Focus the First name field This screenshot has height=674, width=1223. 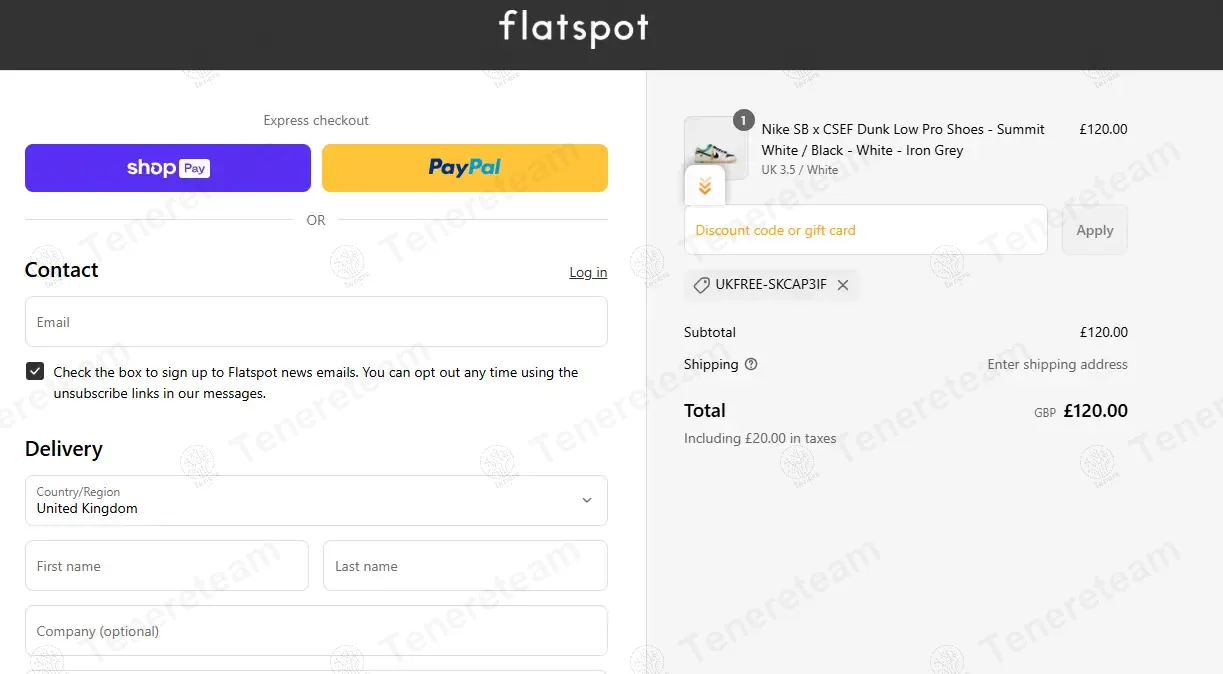click(167, 566)
